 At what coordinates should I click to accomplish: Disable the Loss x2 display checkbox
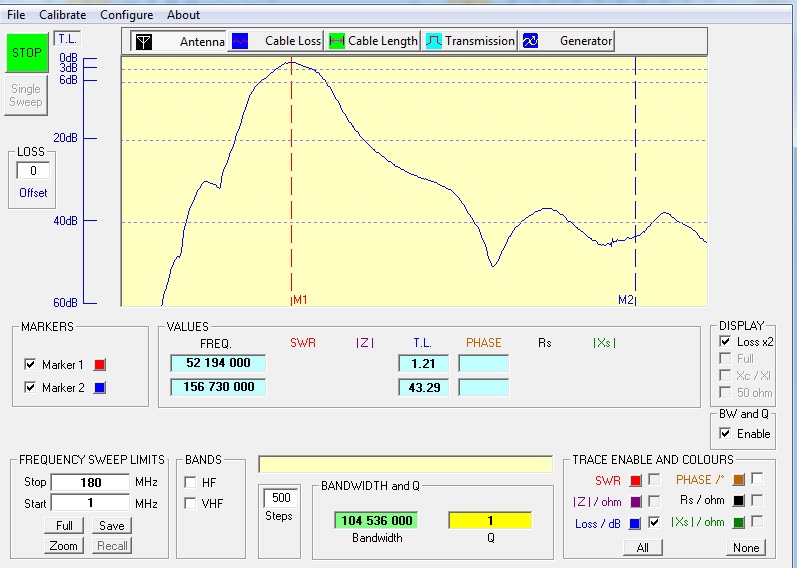[724, 342]
